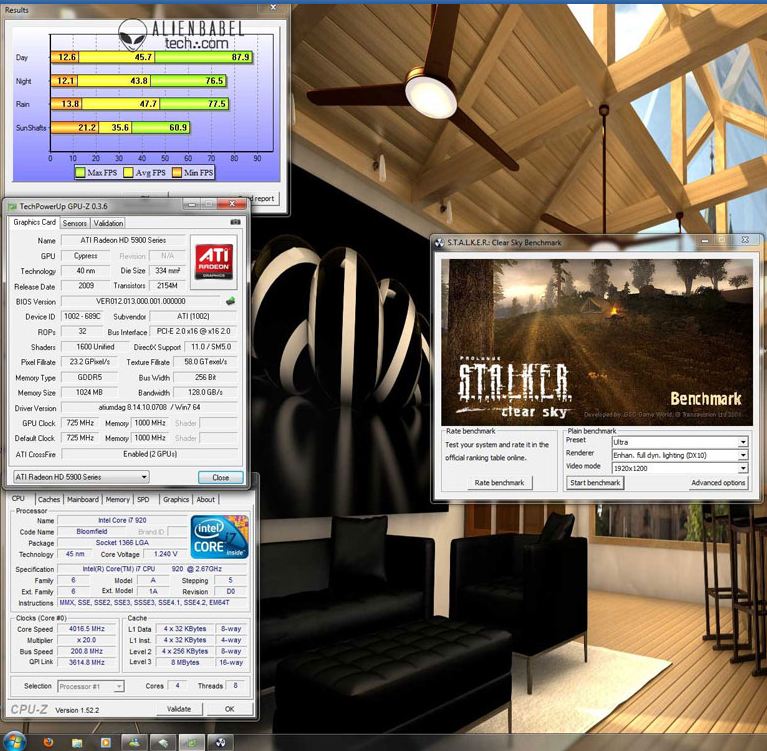
Task: Open the SPD tab in CPU-Z
Action: tap(143, 500)
